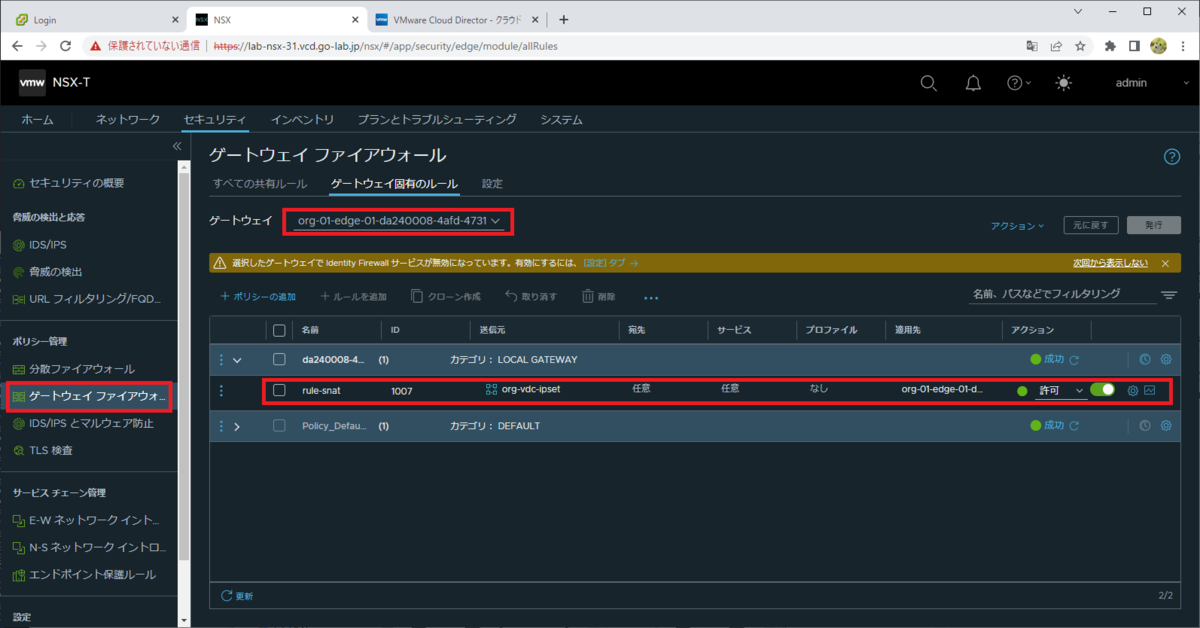Collapse the da240008 policy section
1200x628 pixels.
(237, 360)
